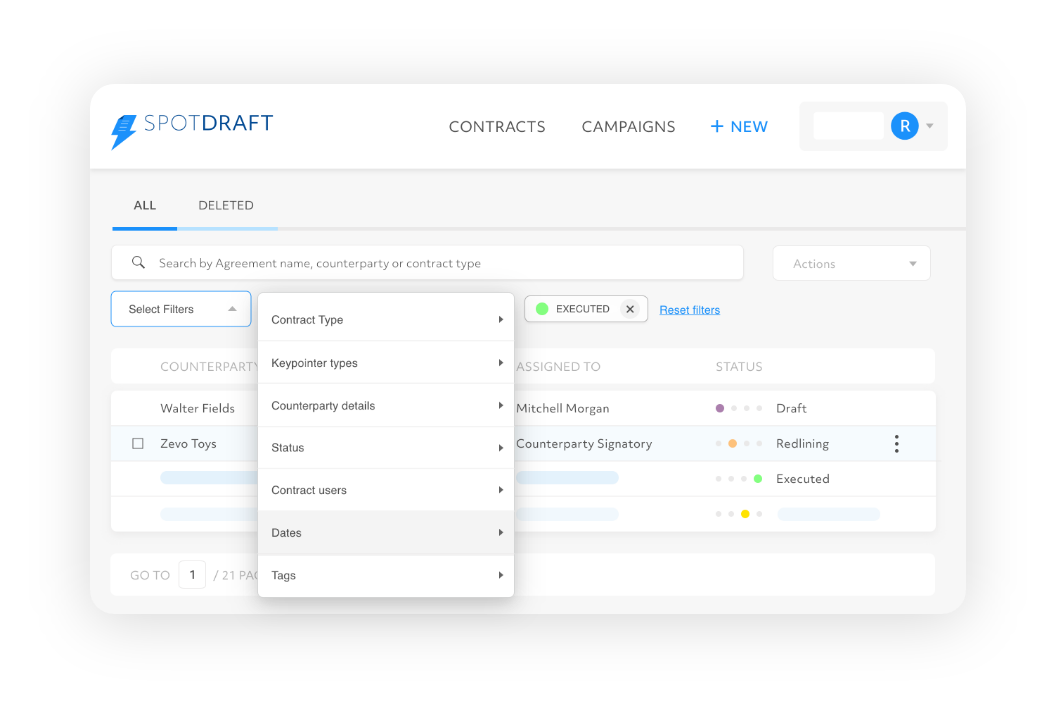Image resolution: width=1056 pixels, height=710 pixels.
Task: Click the Reset filters link
Action: [x=690, y=310]
